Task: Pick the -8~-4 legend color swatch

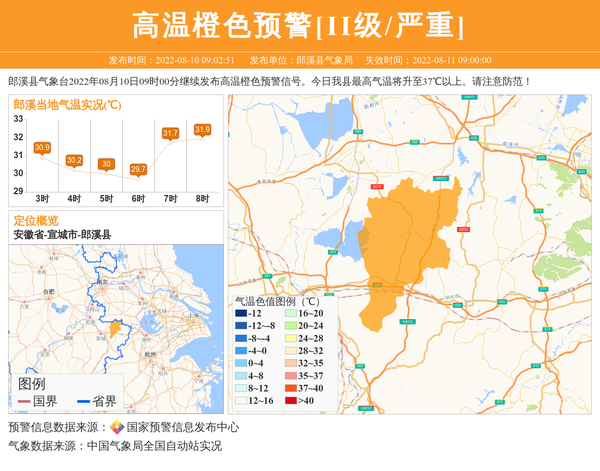Action: (241, 338)
